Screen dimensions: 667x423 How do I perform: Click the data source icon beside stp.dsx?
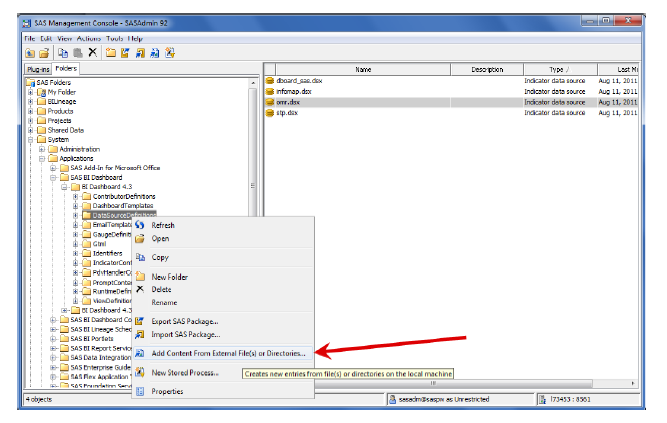[270, 113]
